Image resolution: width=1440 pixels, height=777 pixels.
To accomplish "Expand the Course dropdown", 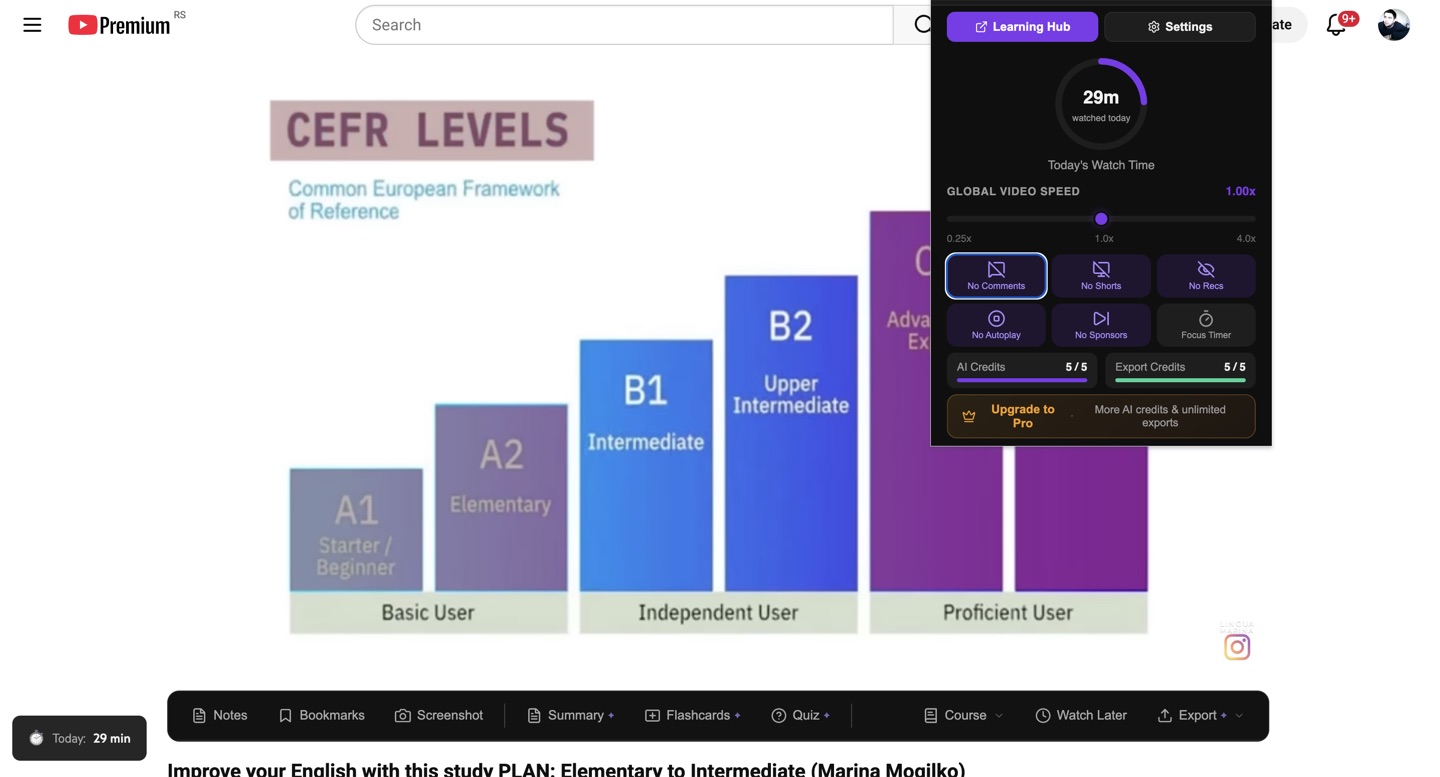I will tap(964, 716).
